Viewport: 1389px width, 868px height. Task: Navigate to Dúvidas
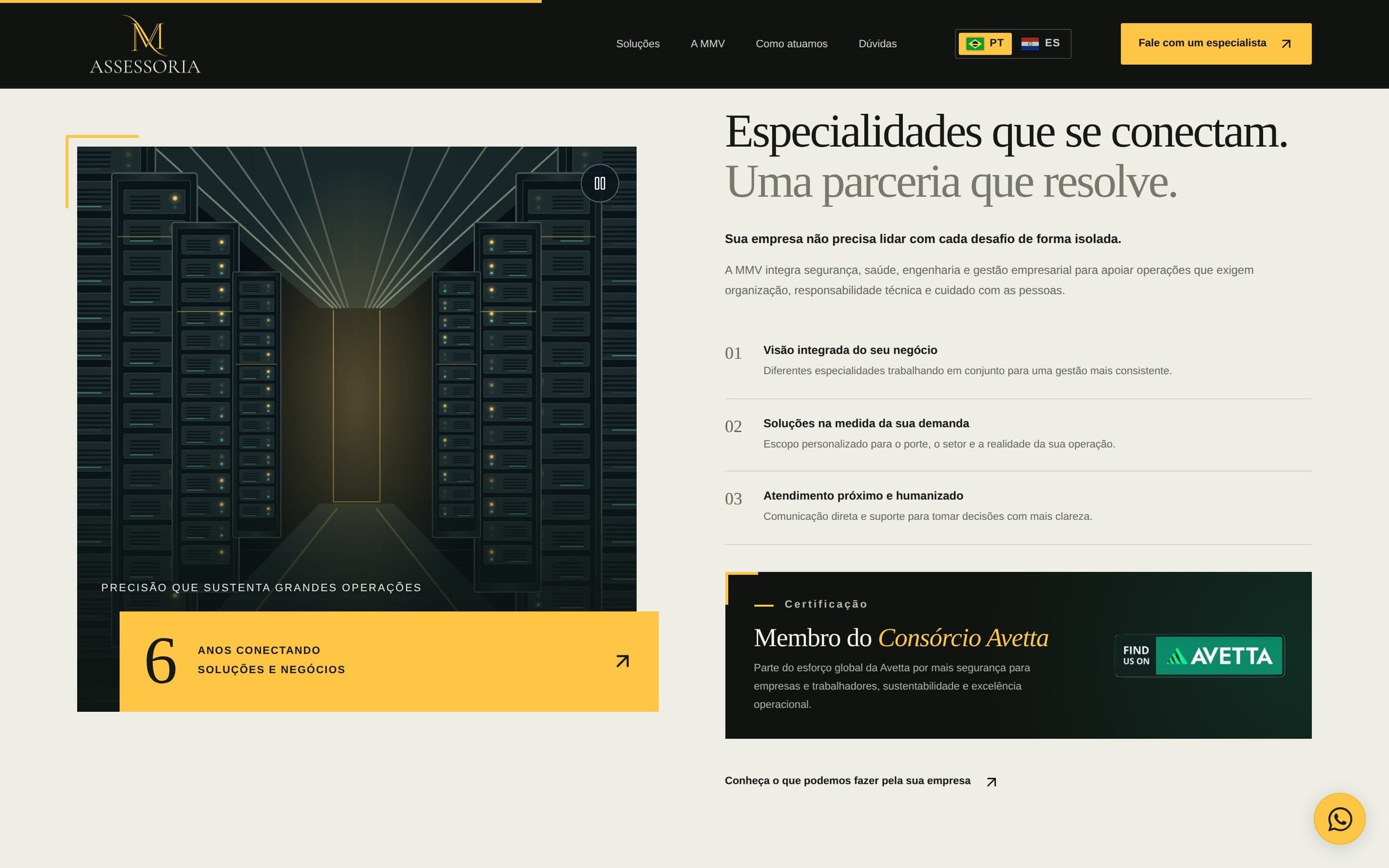(877, 43)
